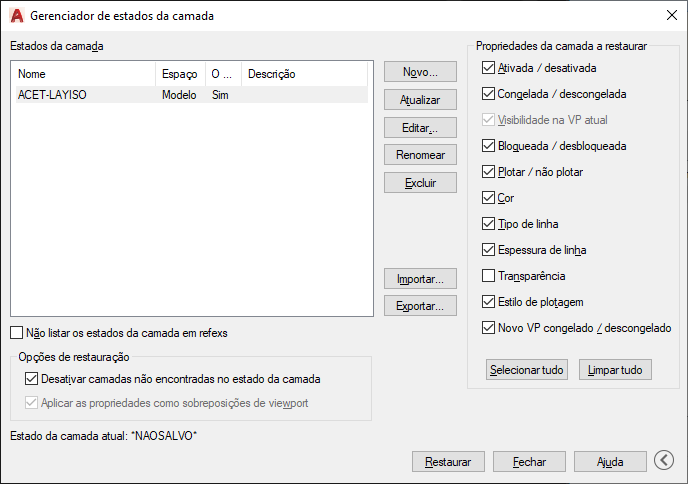
Task: Close the layer states manager window
Action: 671,15
